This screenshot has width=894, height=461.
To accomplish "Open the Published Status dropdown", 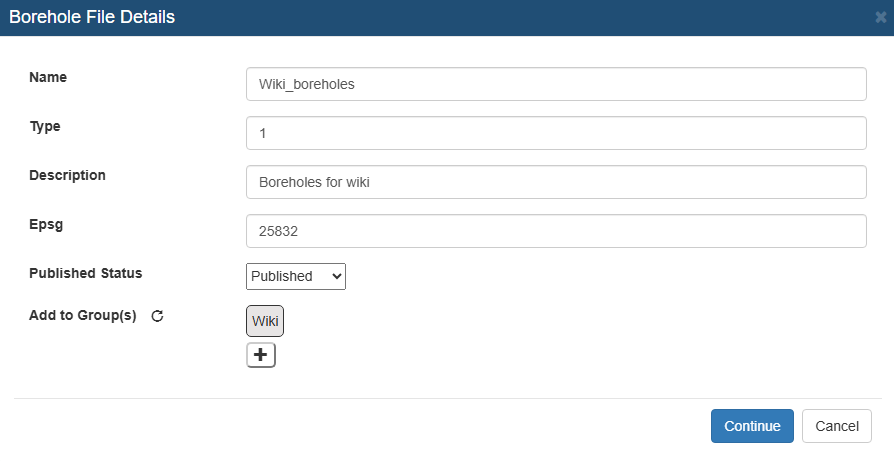I will point(296,276).
